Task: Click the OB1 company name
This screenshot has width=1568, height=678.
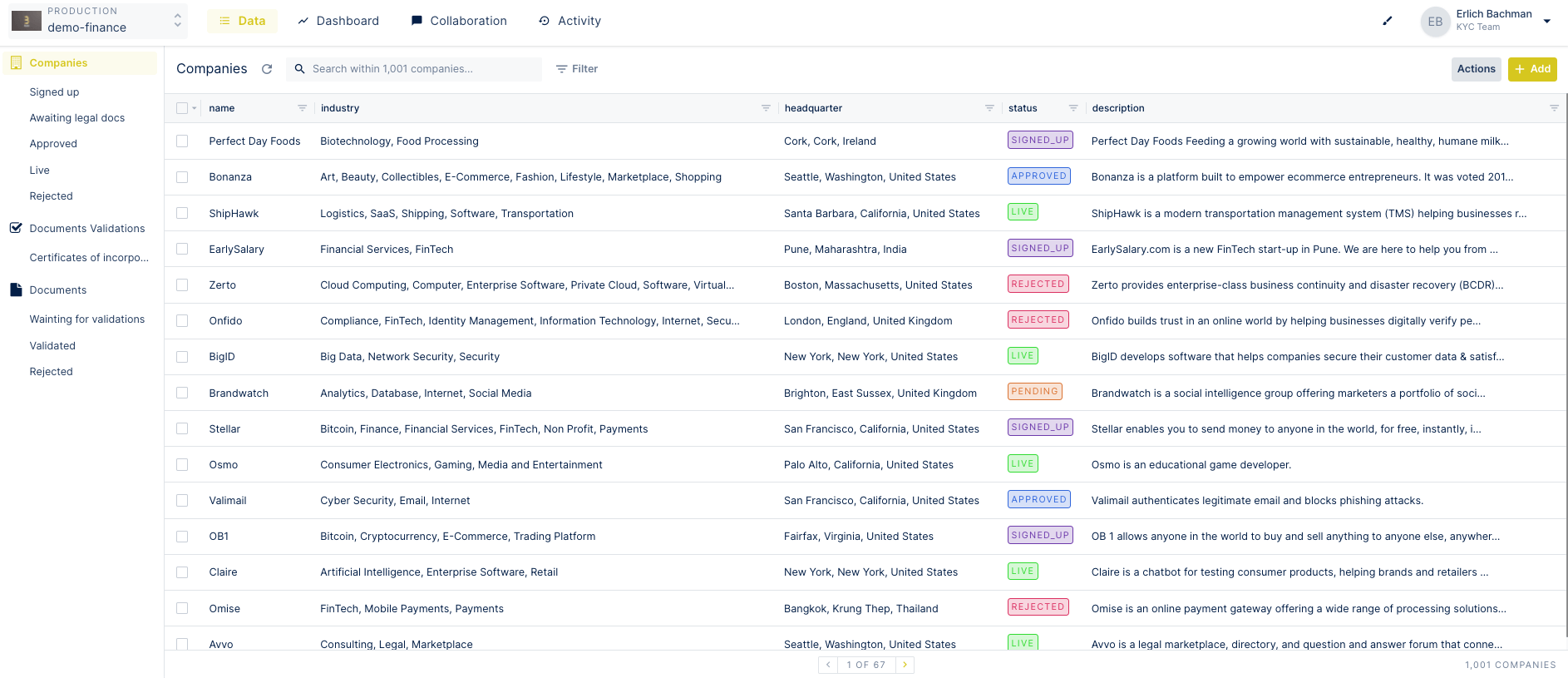Action: pyautogui.click(x=219, y=537)
